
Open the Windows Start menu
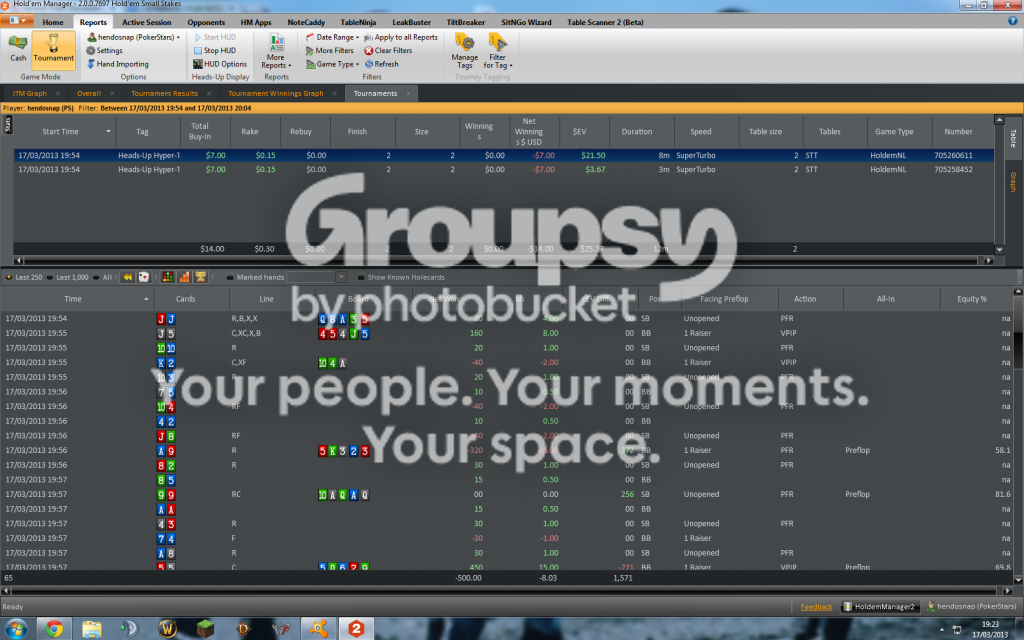(16, 629)
